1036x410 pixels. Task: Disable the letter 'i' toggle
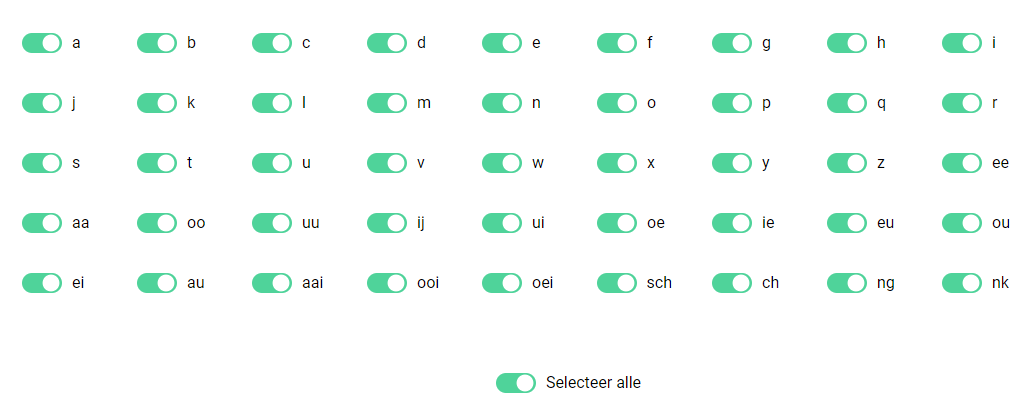(961, 43)
